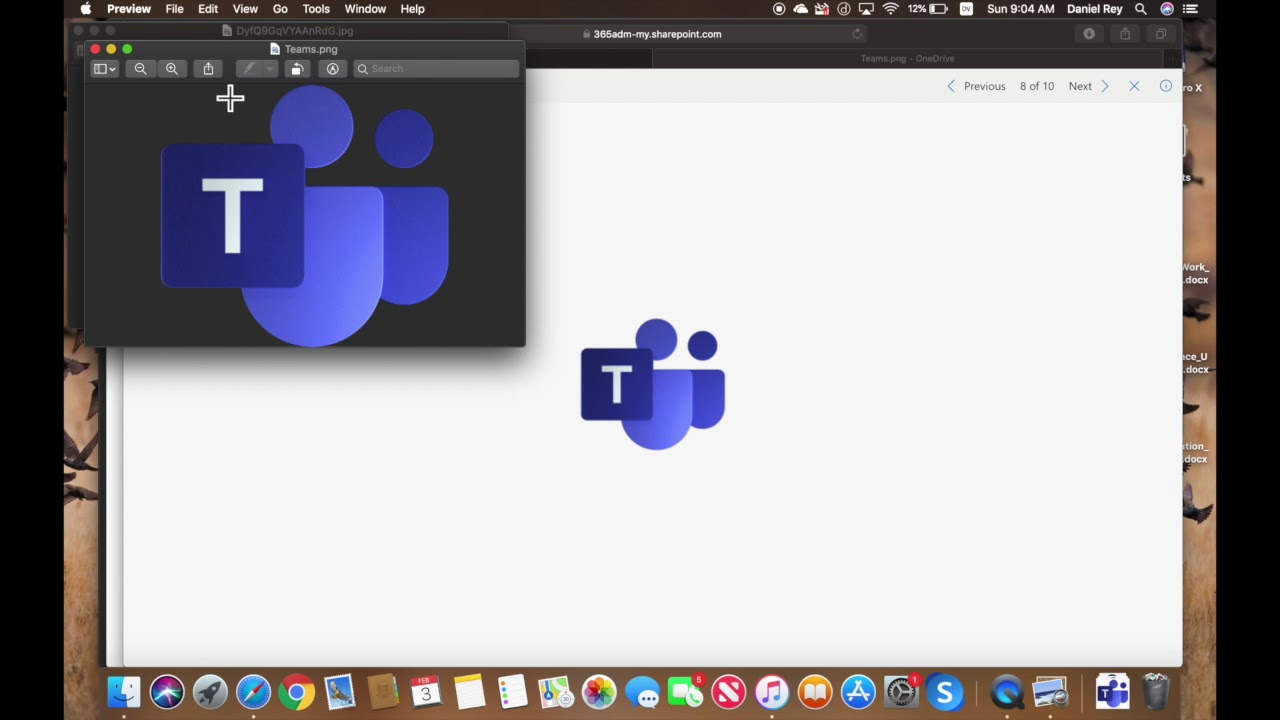Open the Edit menu

(x=208, y=9)
